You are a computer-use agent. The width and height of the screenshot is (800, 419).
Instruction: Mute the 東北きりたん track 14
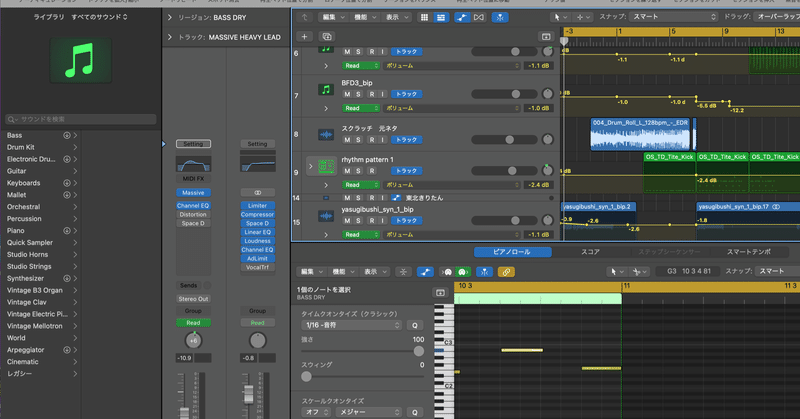(x=347, y=198)
